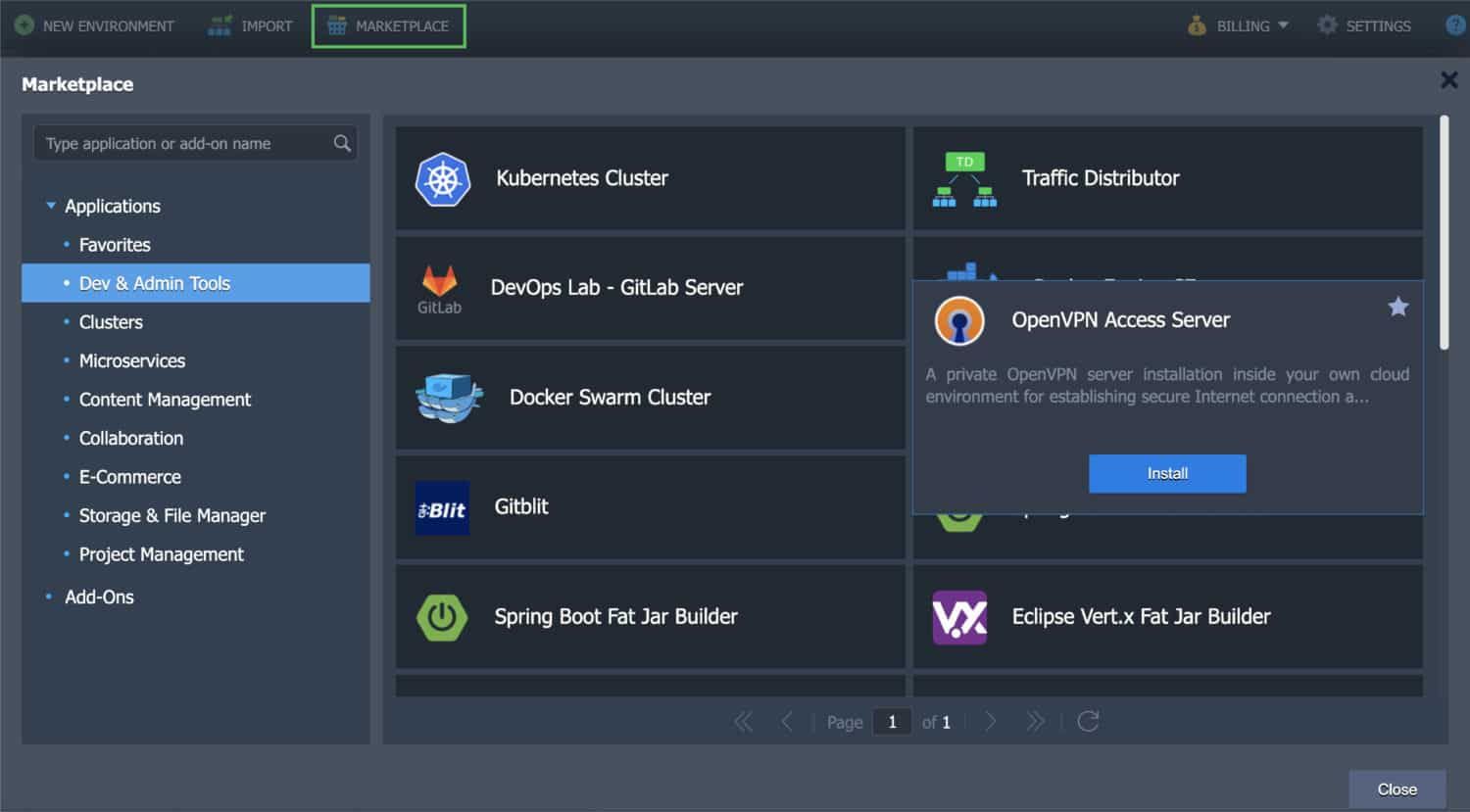Click the Billing money bag icon
The height and width of the screenshot is (812, 1470).
pos(1197,25)
